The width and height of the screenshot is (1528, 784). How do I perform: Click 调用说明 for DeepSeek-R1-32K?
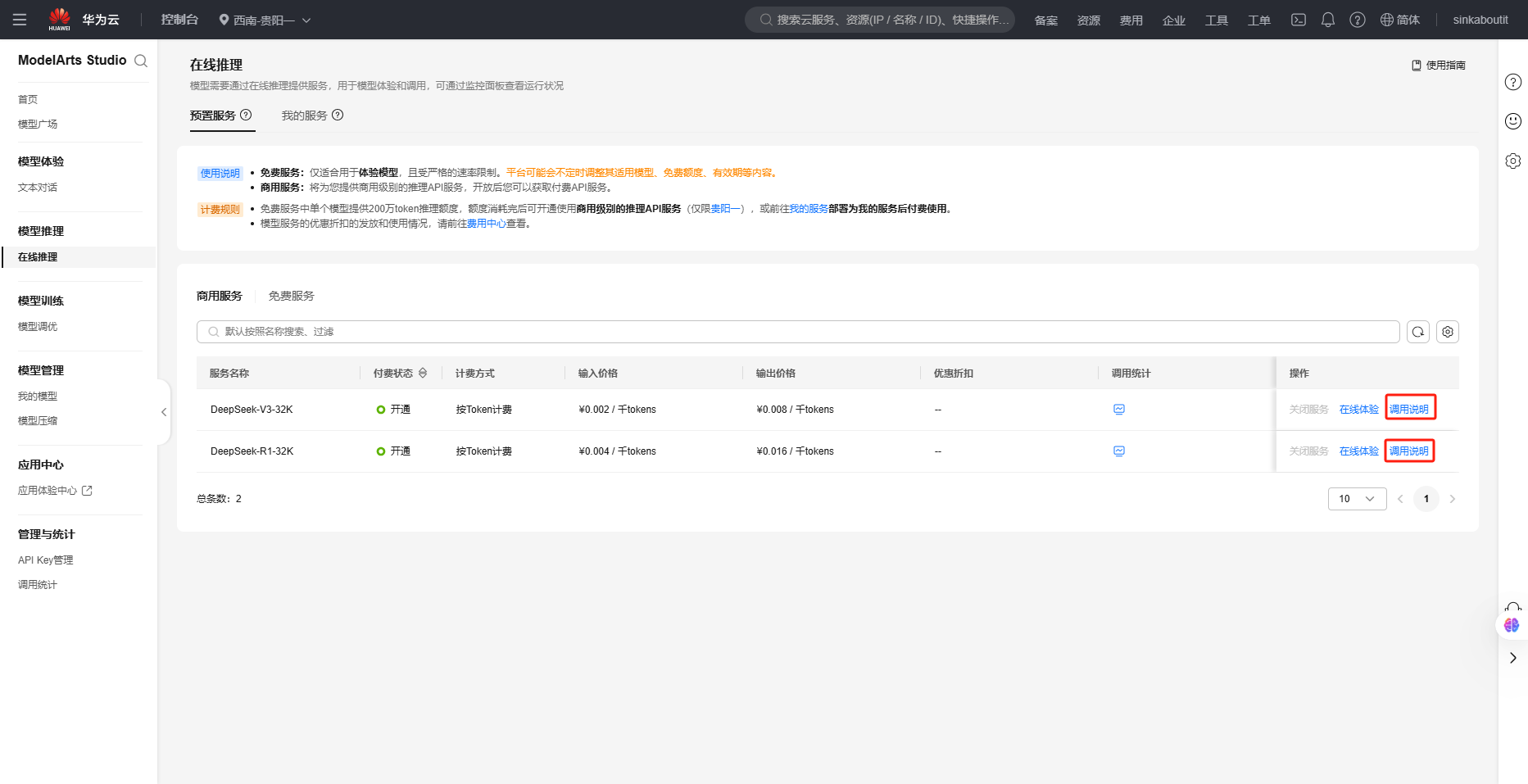[x=1409, y=451]
